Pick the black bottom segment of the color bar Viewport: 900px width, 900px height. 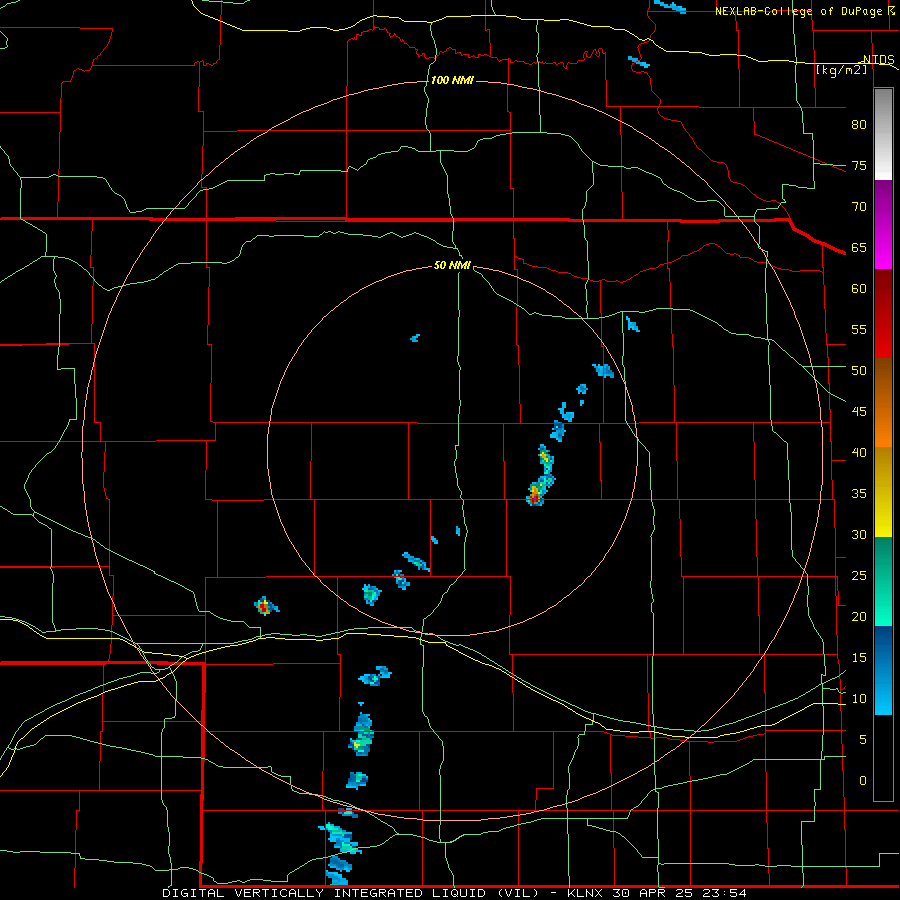click(x=883, y=758)
